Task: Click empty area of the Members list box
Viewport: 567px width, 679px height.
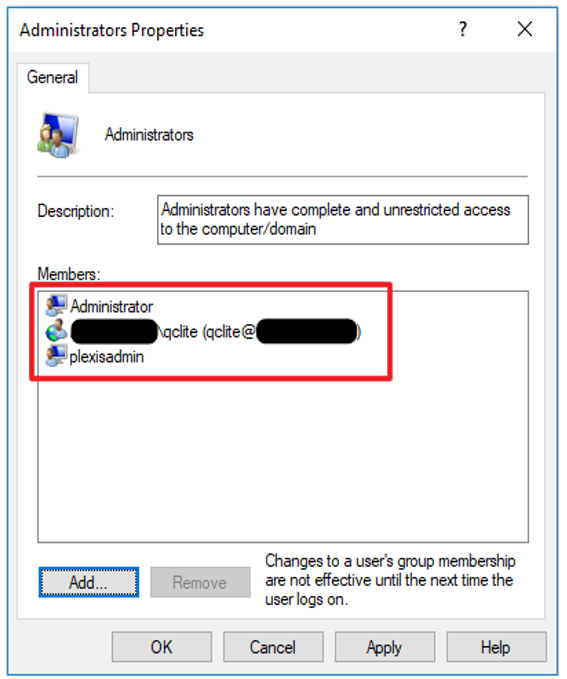Action: click(283, 459)
